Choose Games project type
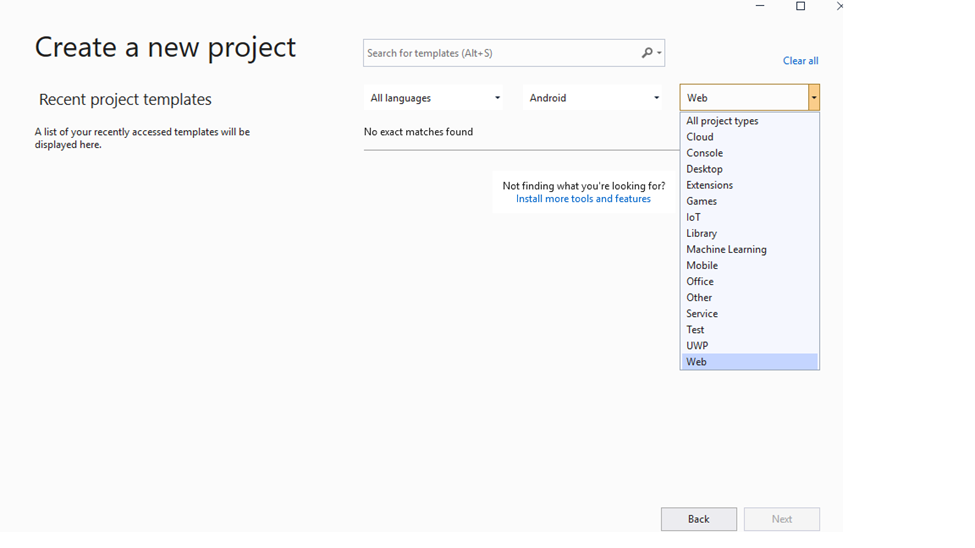This screenshot has height=548, width=975. pos(749,201)
